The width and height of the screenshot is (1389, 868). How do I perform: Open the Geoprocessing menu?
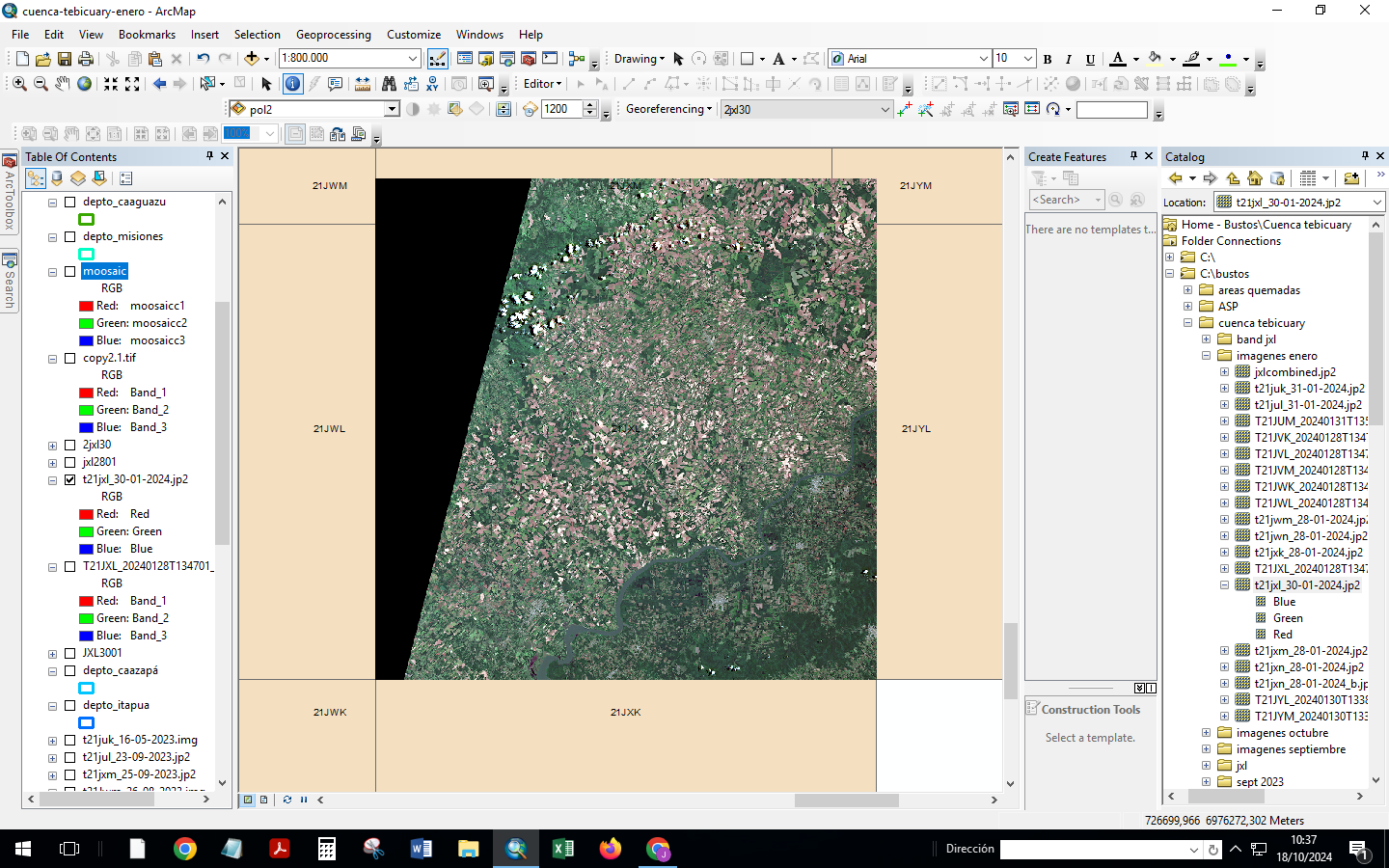(333, 34)
